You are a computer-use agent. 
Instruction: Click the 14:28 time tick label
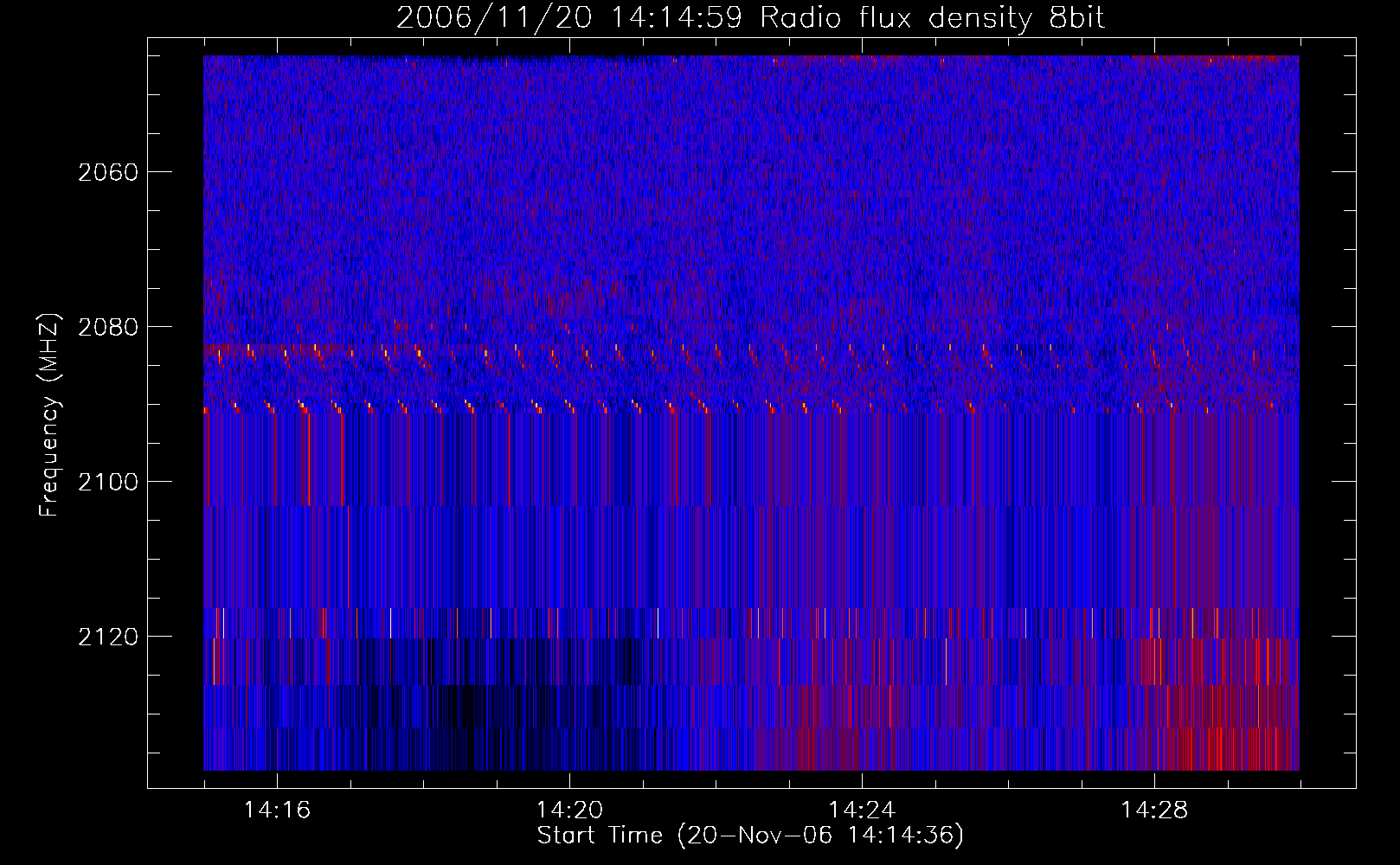pyautogui.click(x=1154, y=811)
